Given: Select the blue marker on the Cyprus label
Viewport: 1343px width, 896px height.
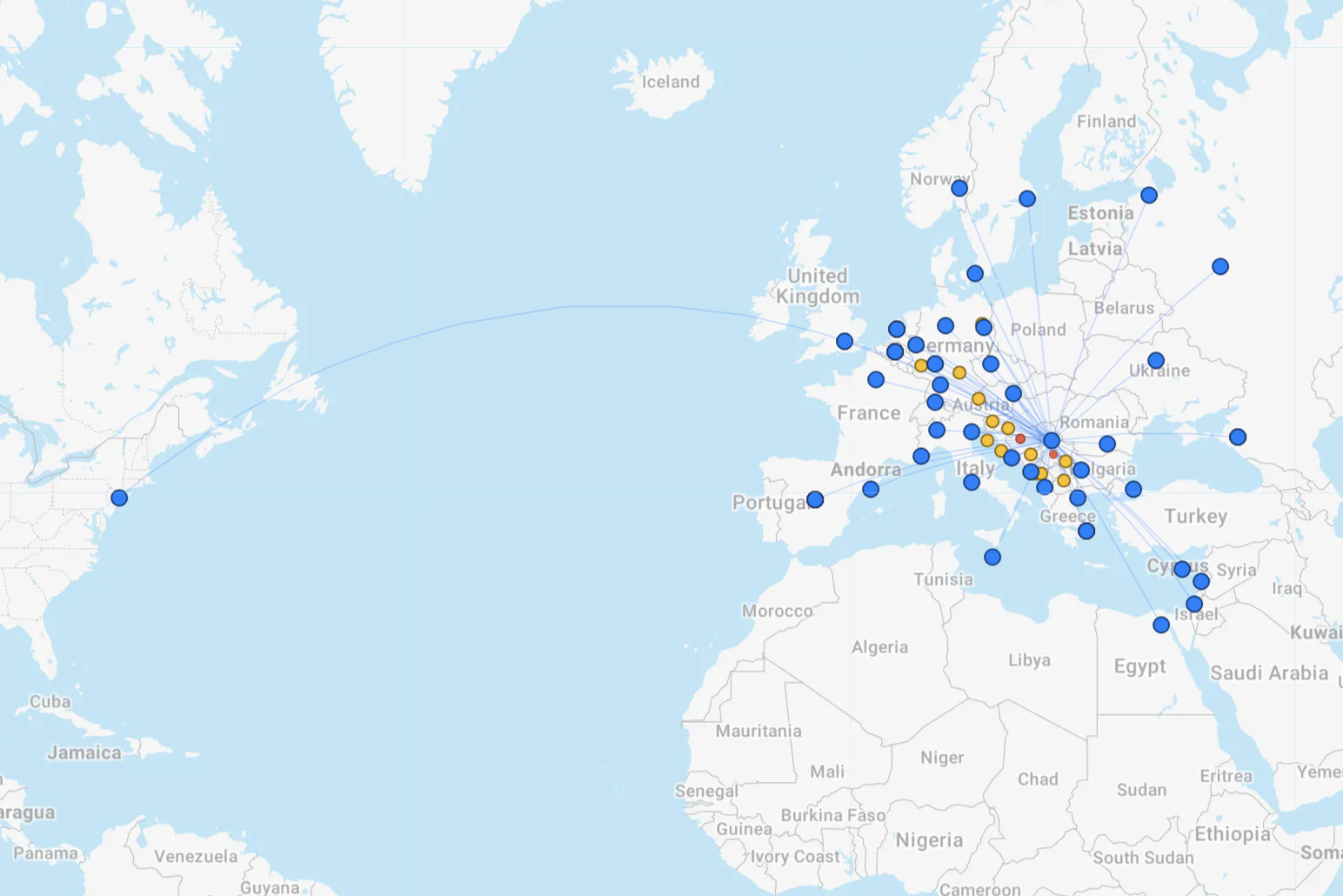Looking at the screenshot, I should 1182,569.
